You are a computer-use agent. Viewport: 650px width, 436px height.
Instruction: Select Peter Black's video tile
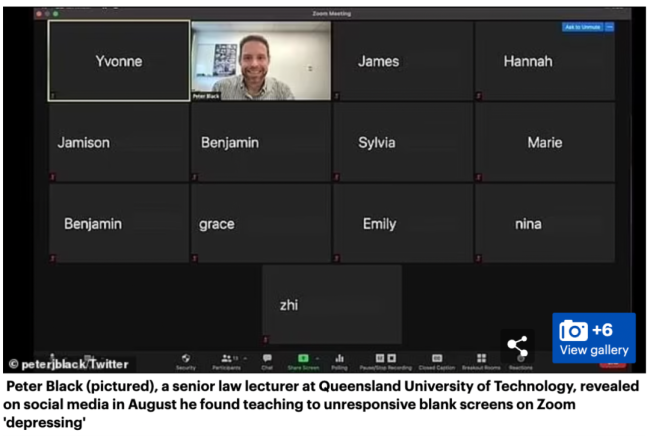coord(261,61)
